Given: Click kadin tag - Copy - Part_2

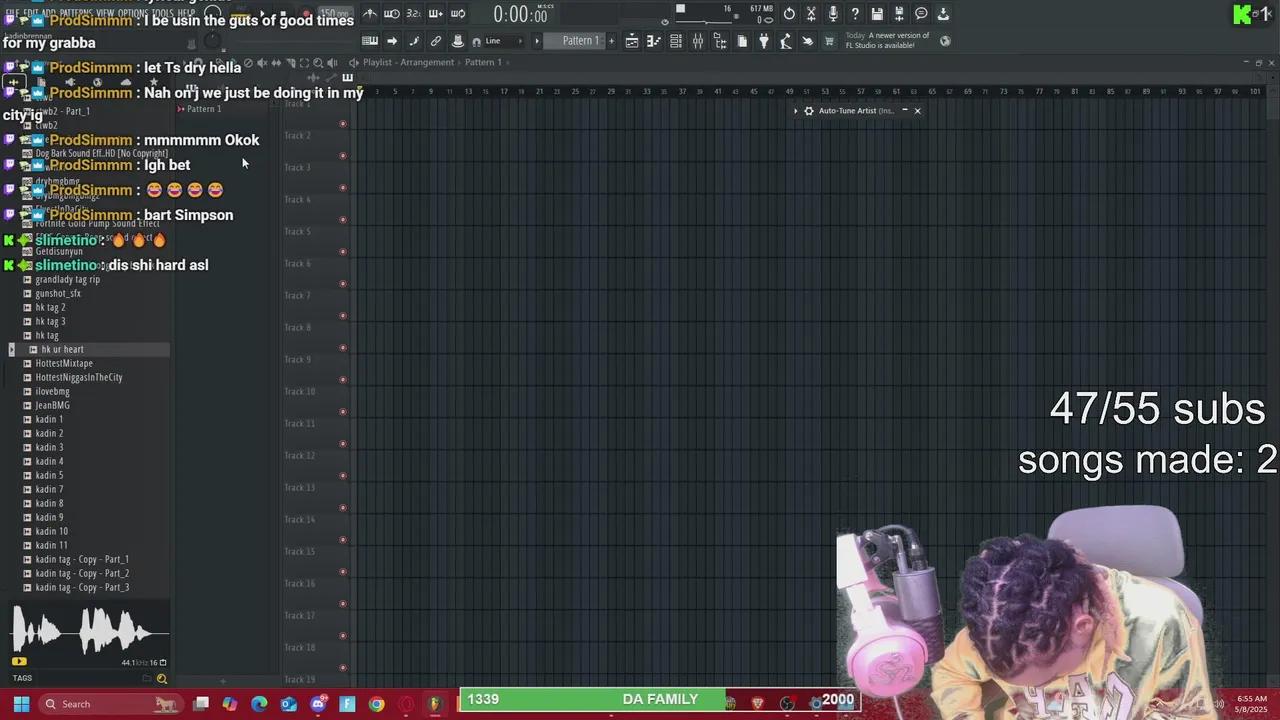Looking at the screenshot, I should (82, 573).
